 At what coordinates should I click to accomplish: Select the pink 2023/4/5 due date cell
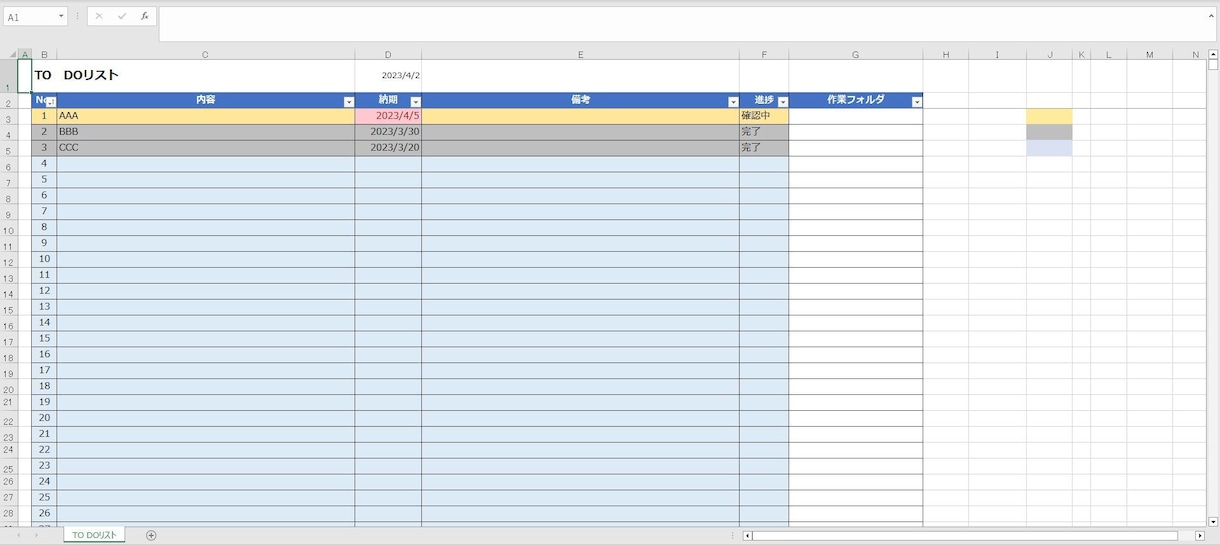tap(388, 116)
